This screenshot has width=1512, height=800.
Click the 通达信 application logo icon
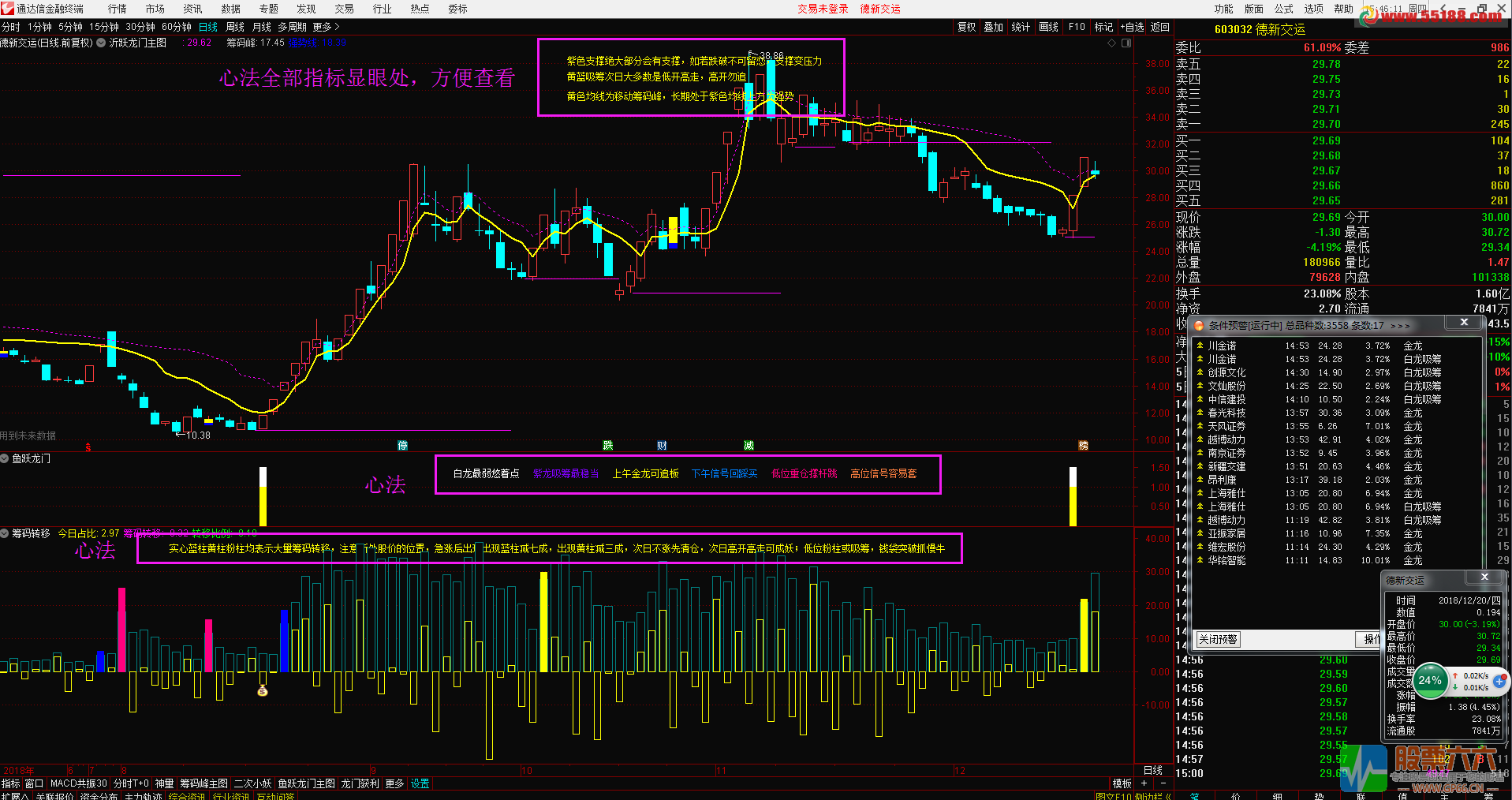point(7,9)
